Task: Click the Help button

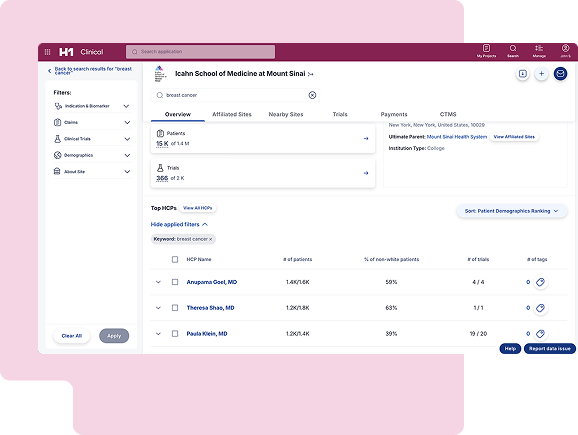Action: pos(510,348)
